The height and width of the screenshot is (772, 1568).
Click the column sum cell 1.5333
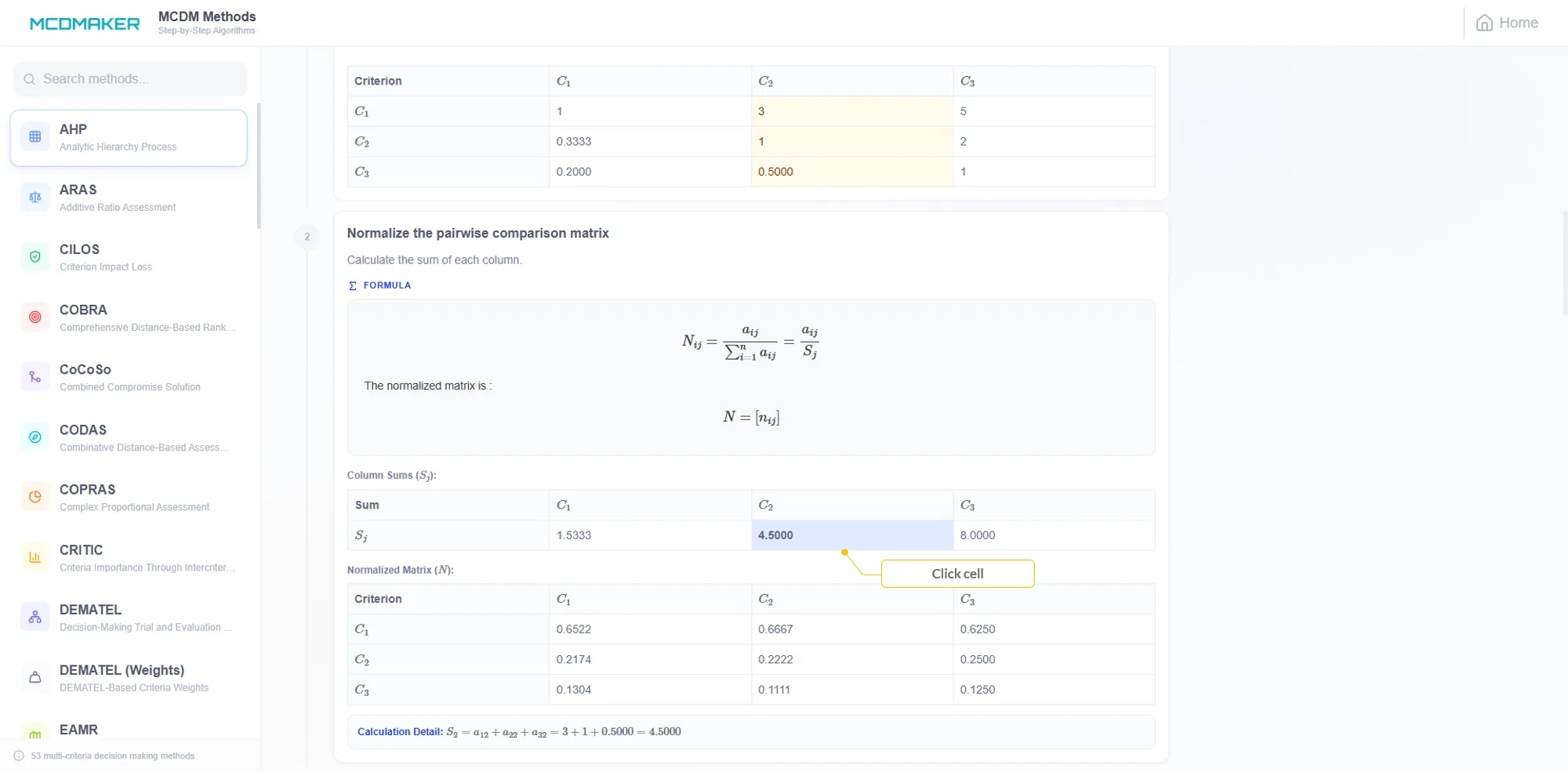tap(650, 535)
